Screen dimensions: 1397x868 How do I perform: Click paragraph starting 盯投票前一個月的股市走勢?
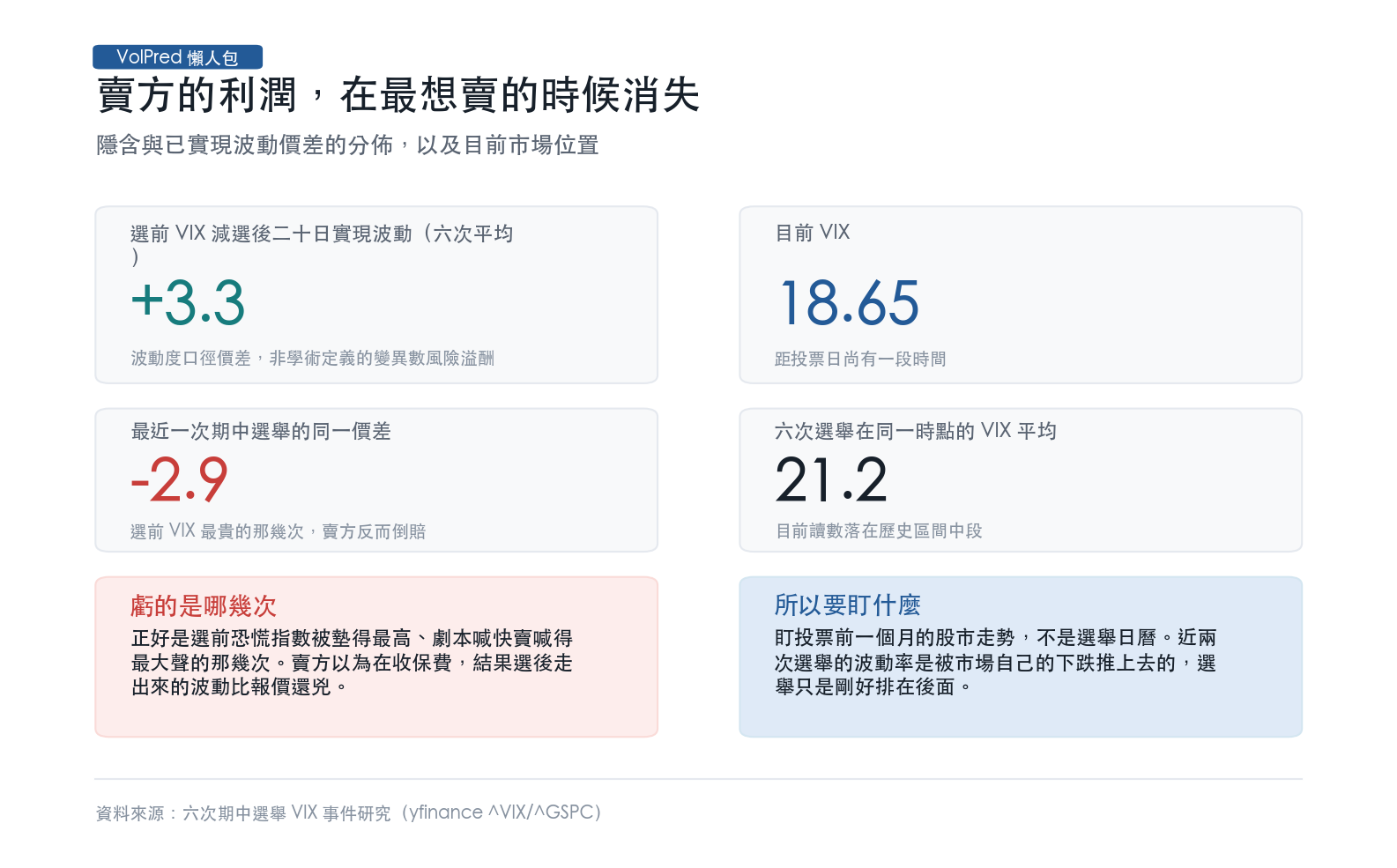(x=996, y=662)
